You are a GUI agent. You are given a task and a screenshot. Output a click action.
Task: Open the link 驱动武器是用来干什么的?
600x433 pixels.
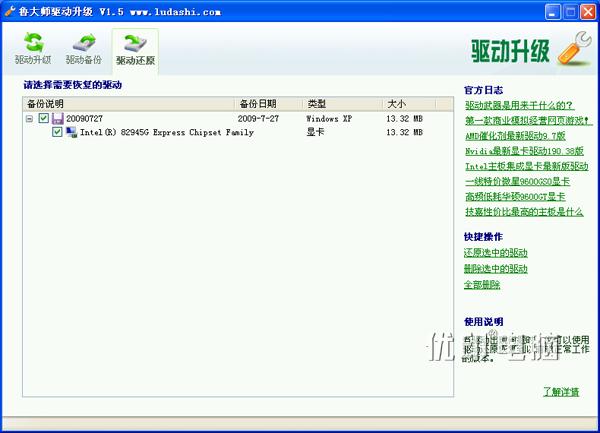(519, 106)
